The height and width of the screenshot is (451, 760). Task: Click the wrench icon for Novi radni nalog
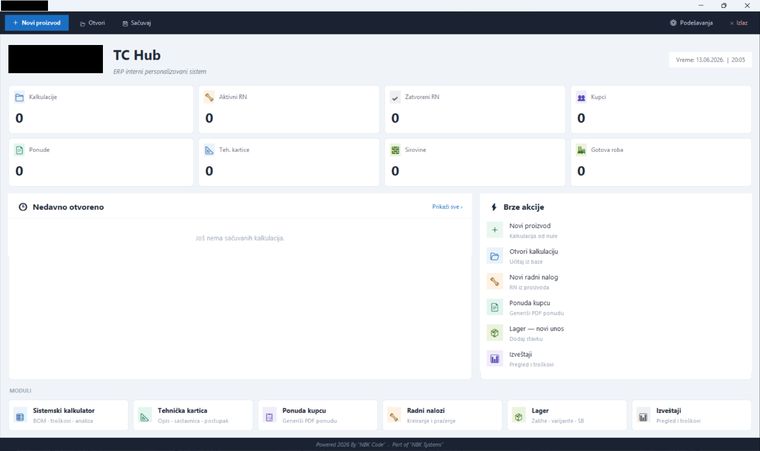495,281
